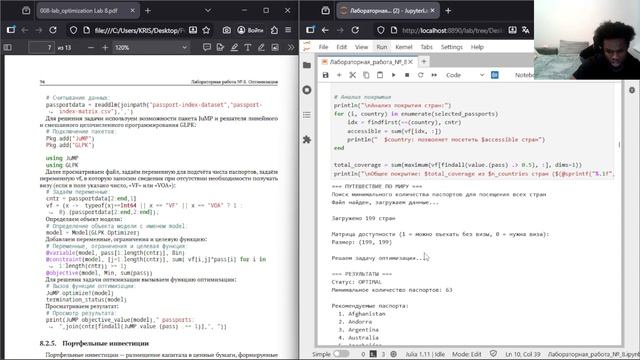Open the JupyterLab View menu
640x360 pixels.
pyautogui.click(x=361, y=47)
